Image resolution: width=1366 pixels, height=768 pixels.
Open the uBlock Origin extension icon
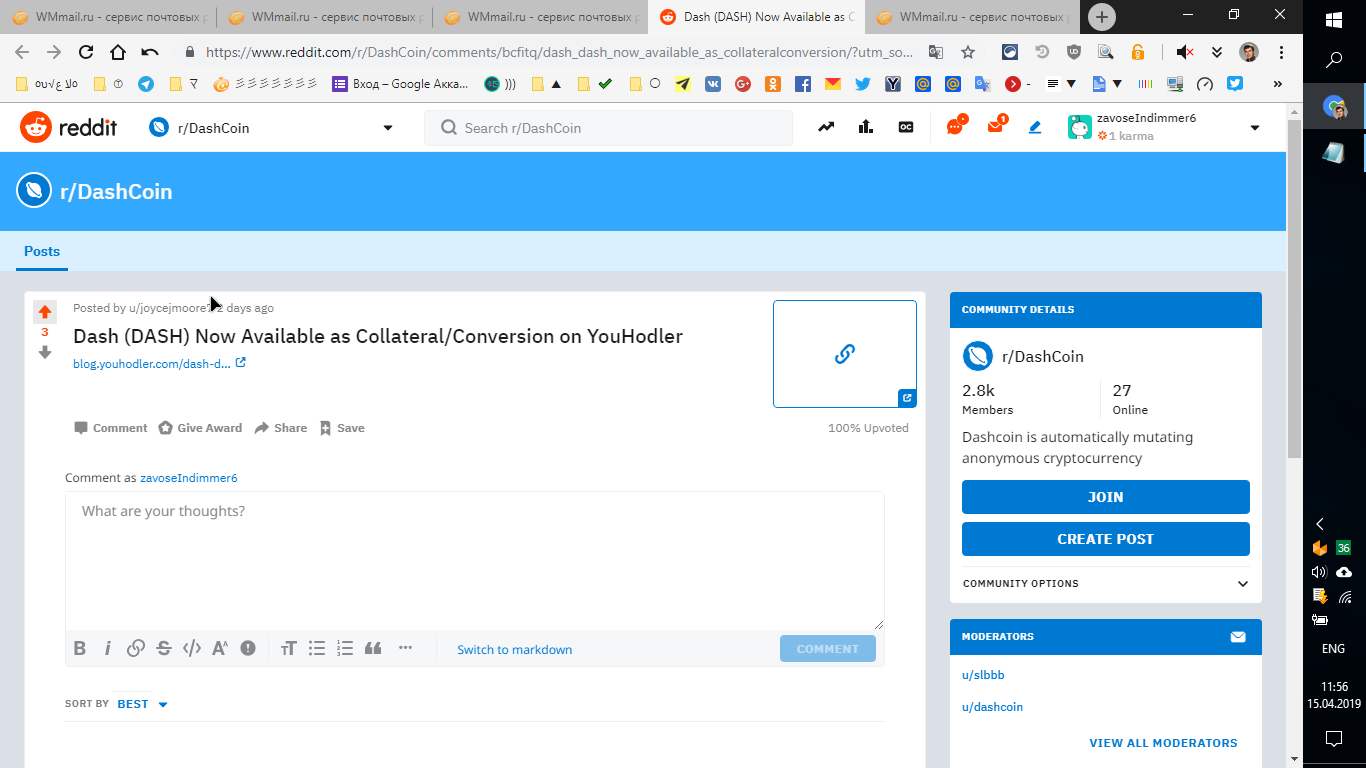point(1074,52)
